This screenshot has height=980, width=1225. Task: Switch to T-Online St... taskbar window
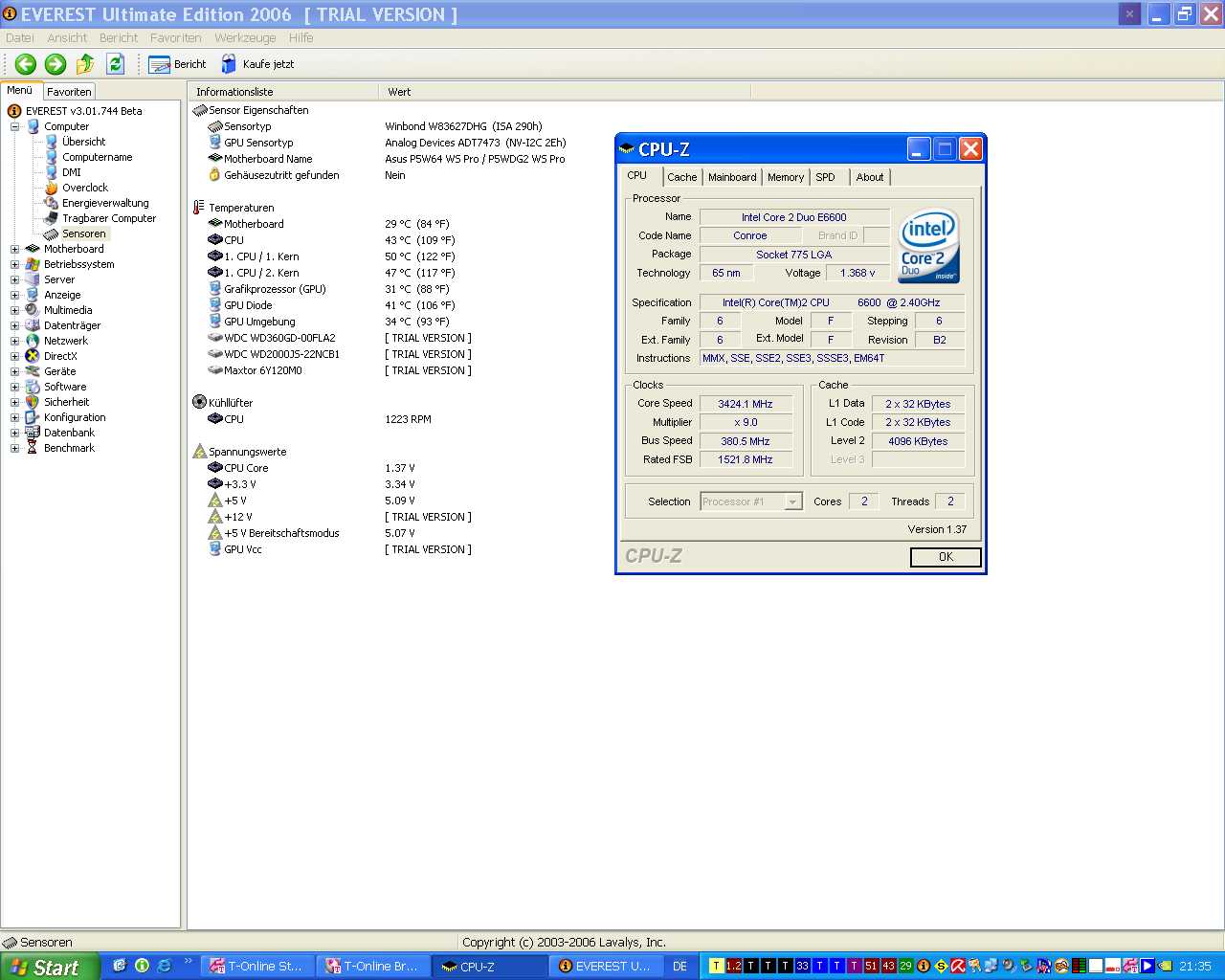point(257,967)
